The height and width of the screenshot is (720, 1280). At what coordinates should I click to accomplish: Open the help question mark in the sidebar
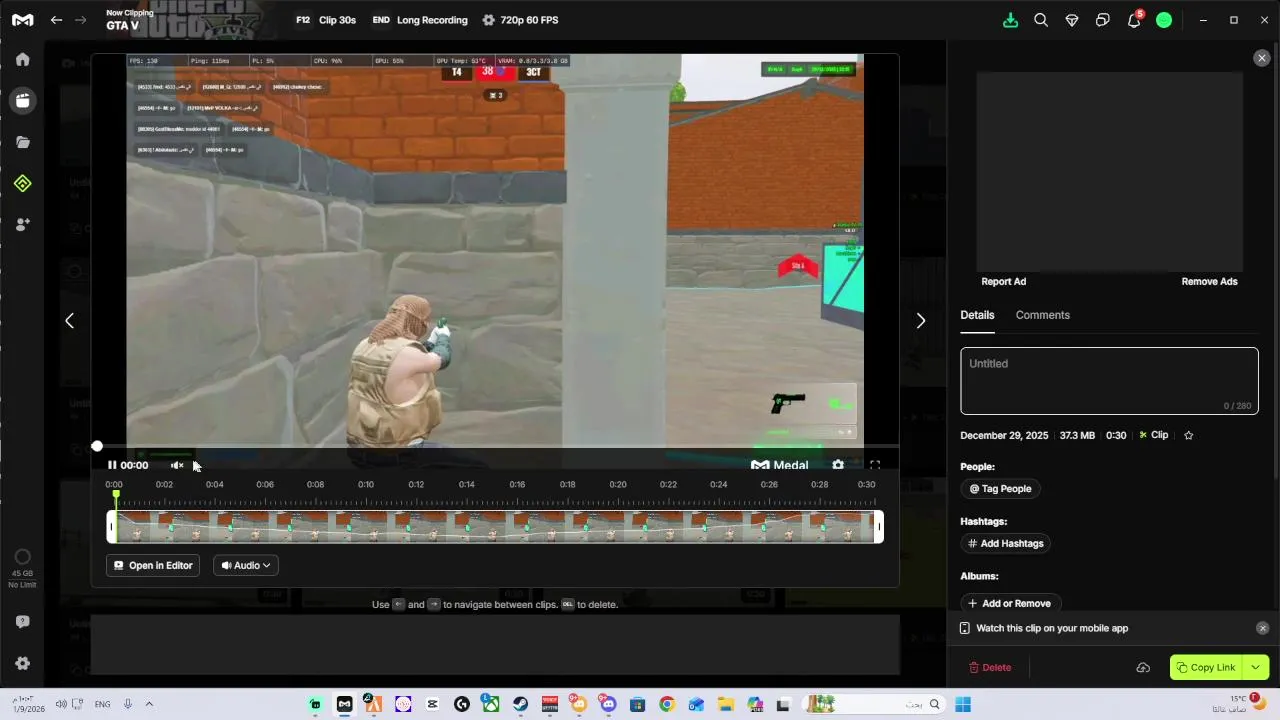pyautogui.click(x=22, y=622)
